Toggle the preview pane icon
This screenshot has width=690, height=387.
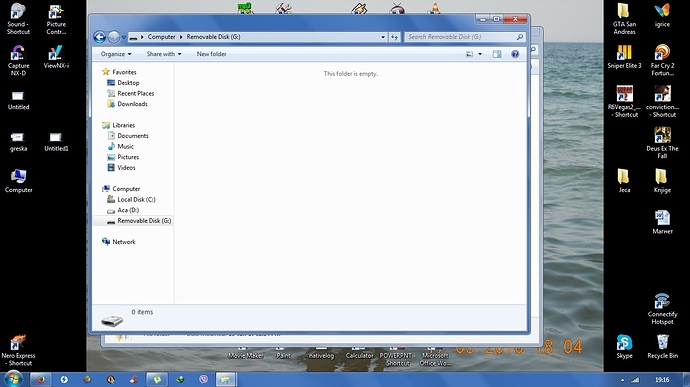pos(497,54)
